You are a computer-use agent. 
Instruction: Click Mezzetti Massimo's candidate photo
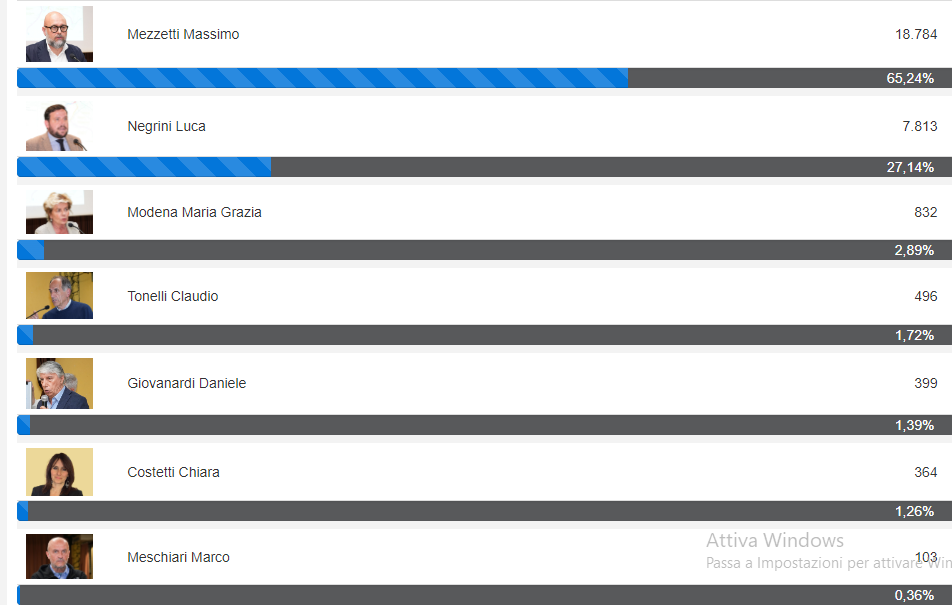coord(59,34)
